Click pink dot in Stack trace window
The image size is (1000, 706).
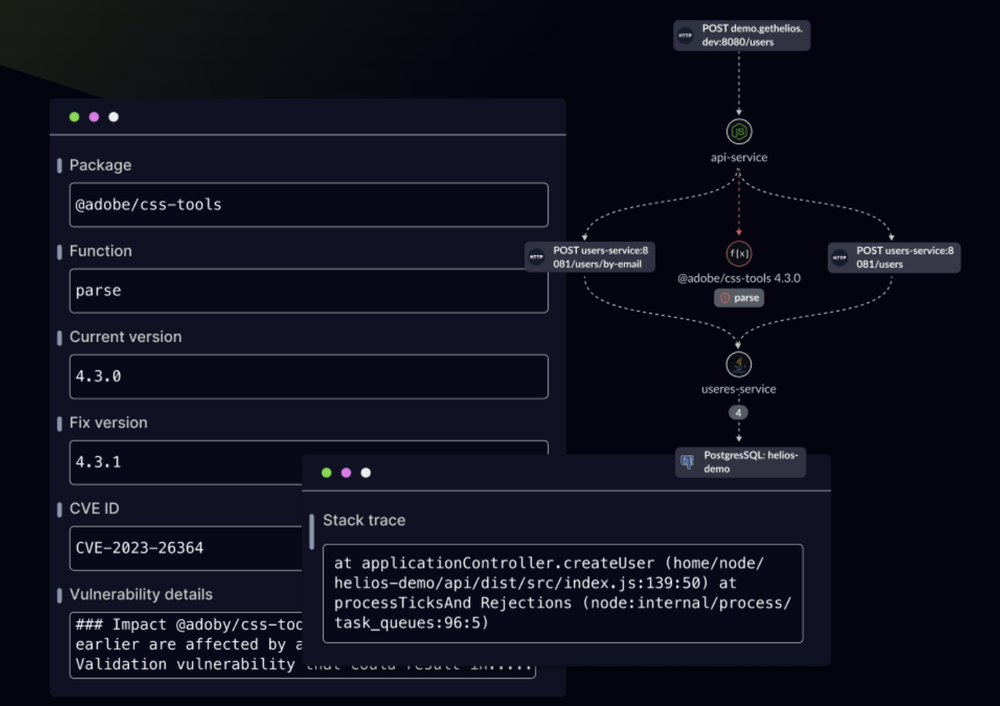coord(346,473)
